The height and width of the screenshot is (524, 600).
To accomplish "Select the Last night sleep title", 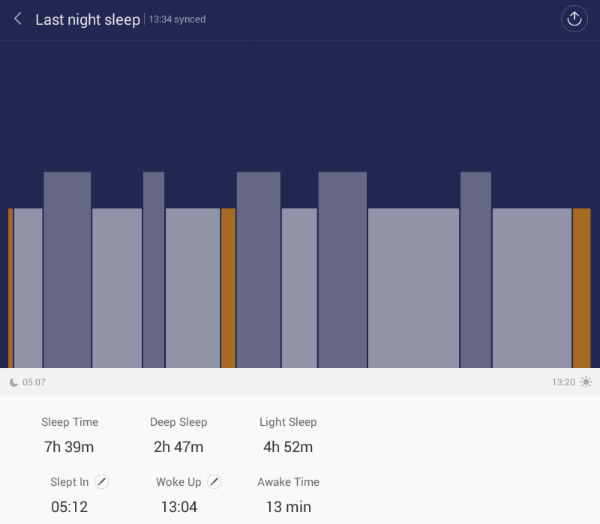I will click(87, 20).
